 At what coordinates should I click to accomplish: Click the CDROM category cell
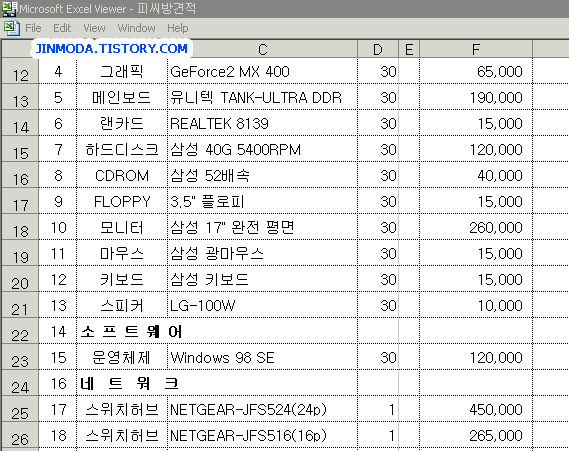click(122, 175)
